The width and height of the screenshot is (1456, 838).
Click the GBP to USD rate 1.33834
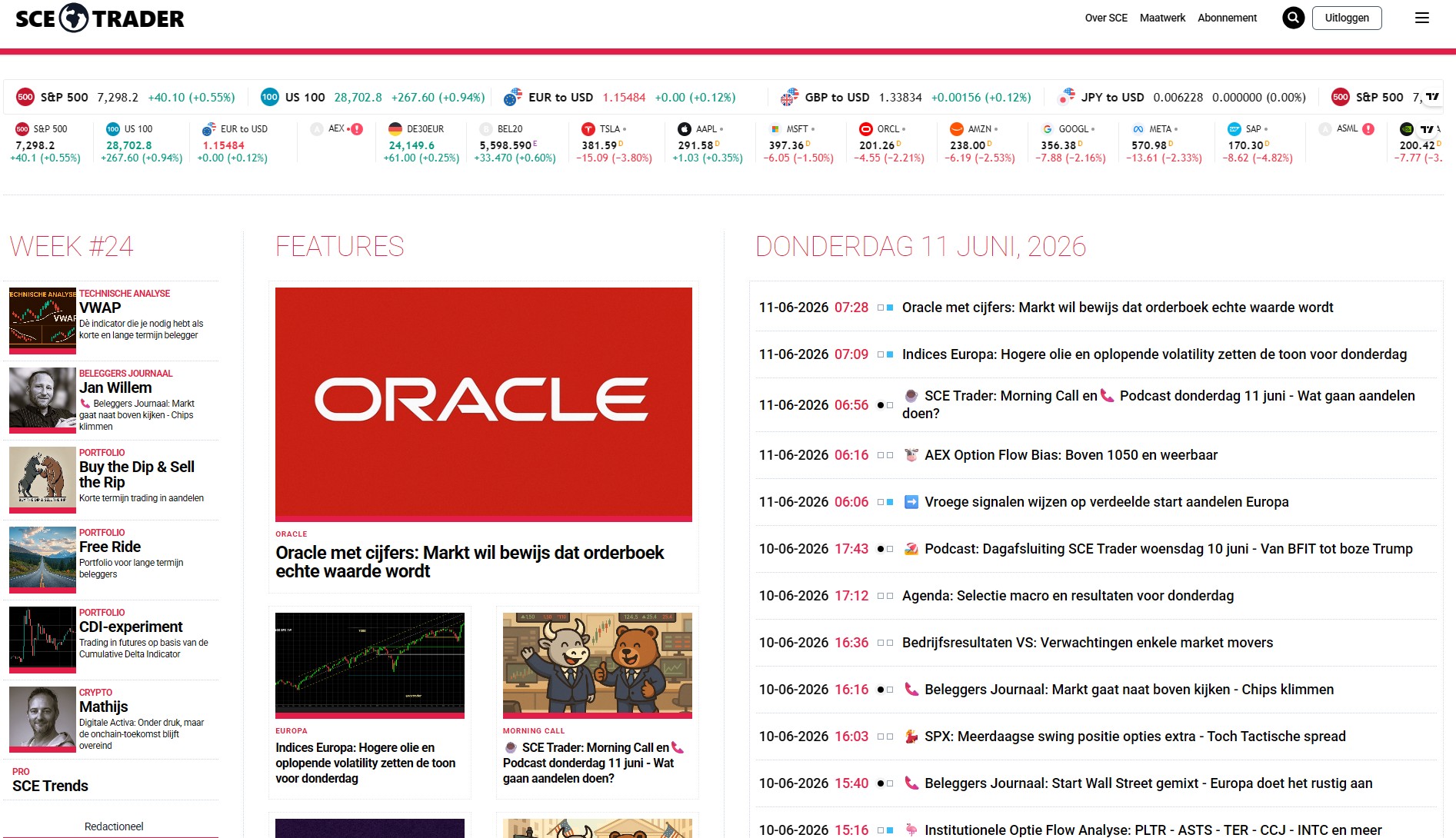(x=901, y=98)
